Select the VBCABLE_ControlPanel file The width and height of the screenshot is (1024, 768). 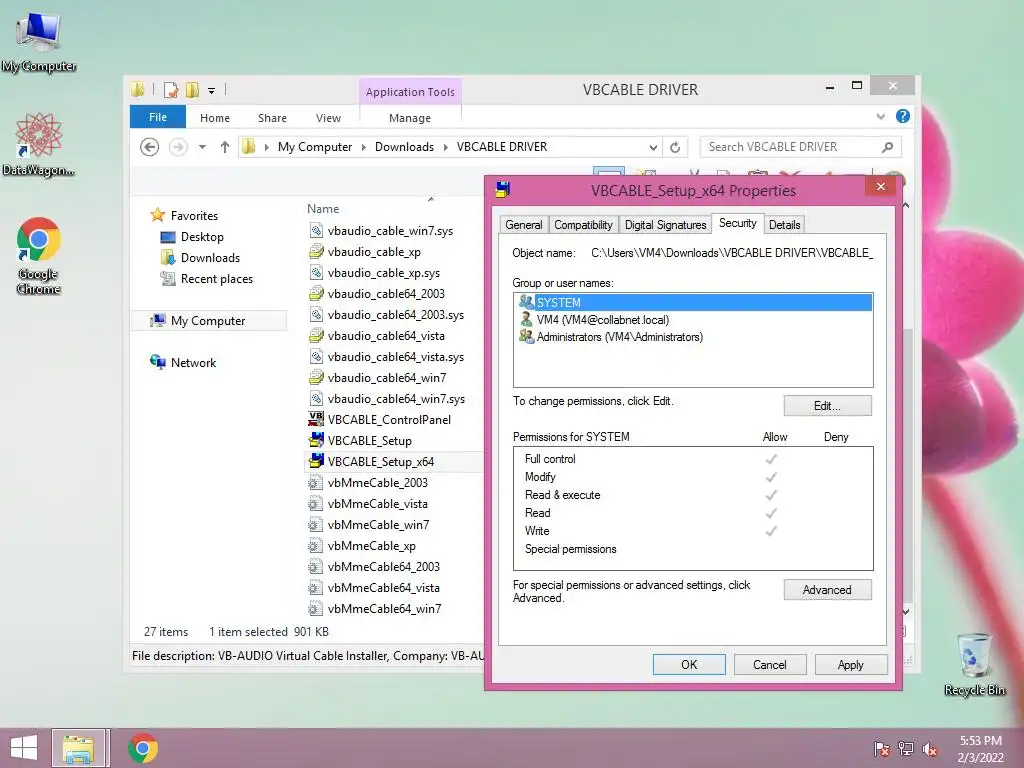coord(379,419)
